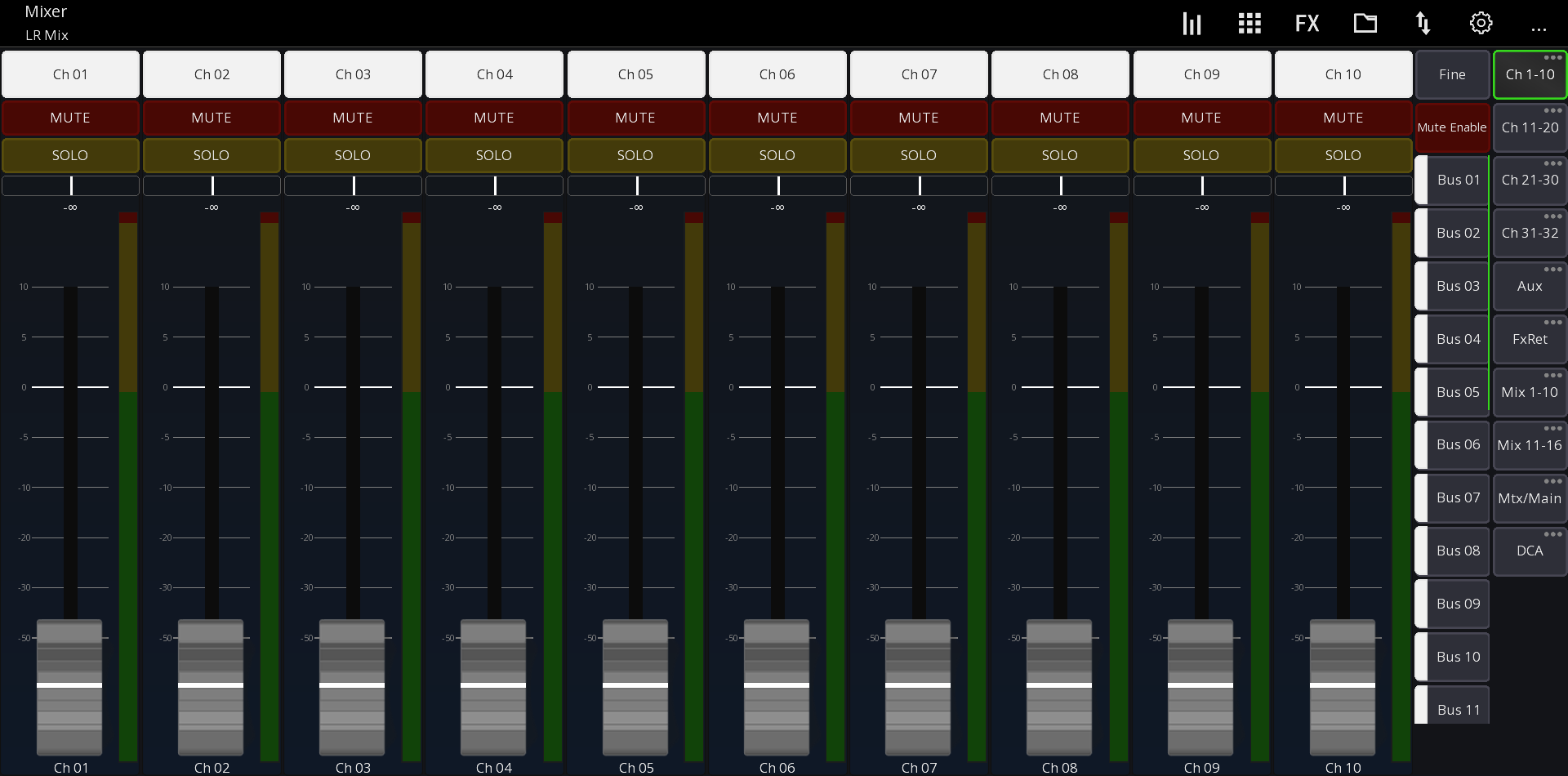Switch to the Ch 11-20 layer
1568x776 pixels.
pyautogui.click(x=1529, y=127)
